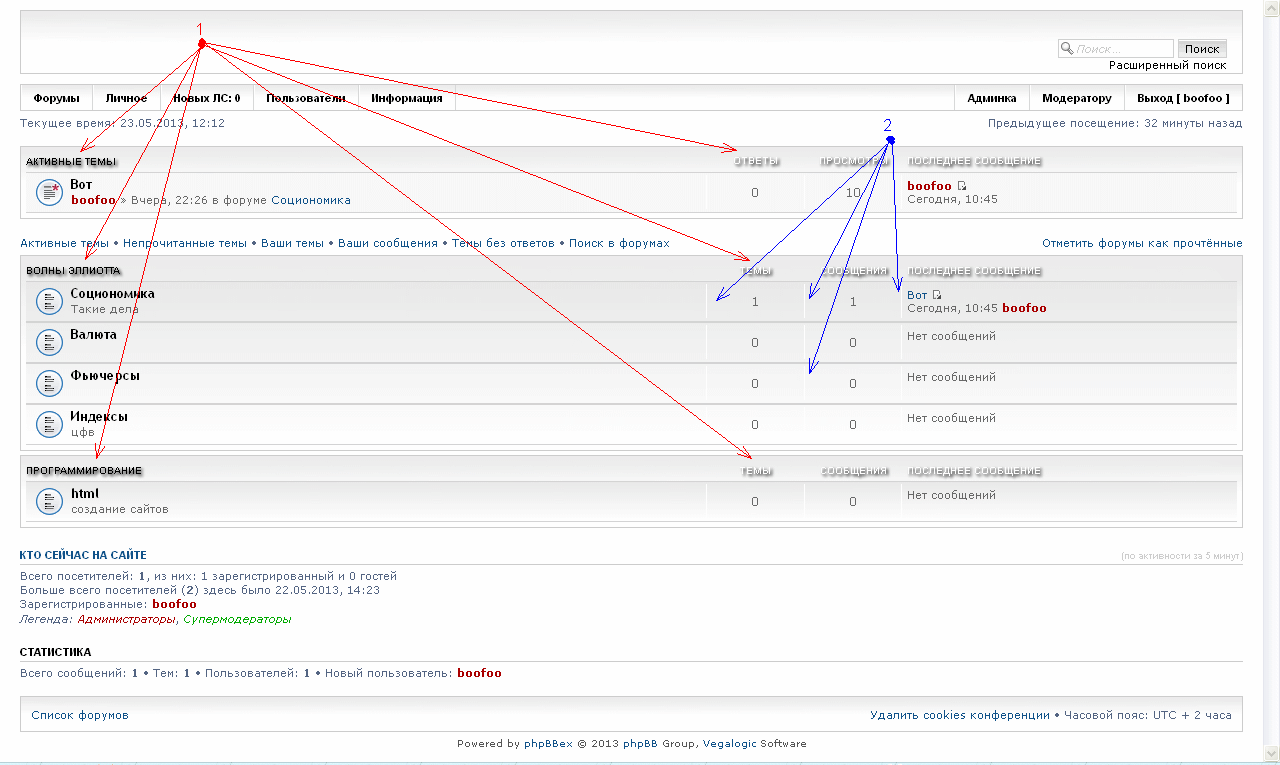
Task: Click the forum icon beside Фьючерсы
Action: coord(49,383)
